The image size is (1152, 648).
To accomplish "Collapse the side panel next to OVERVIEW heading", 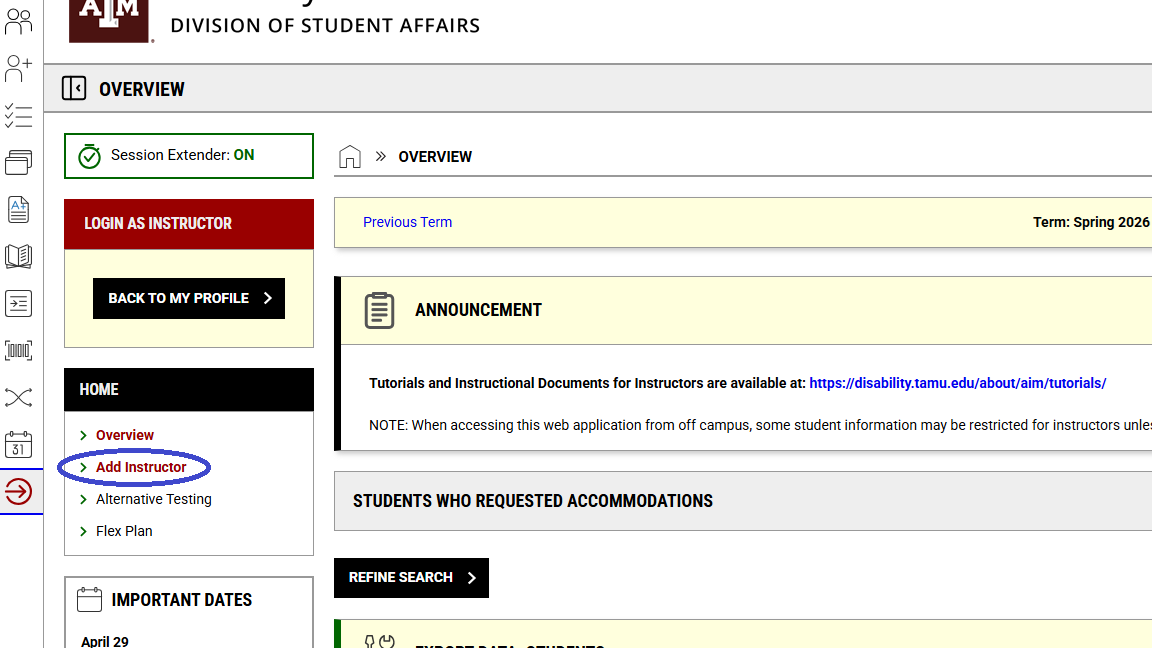I will pyautogui.click(x=74, y=88).
